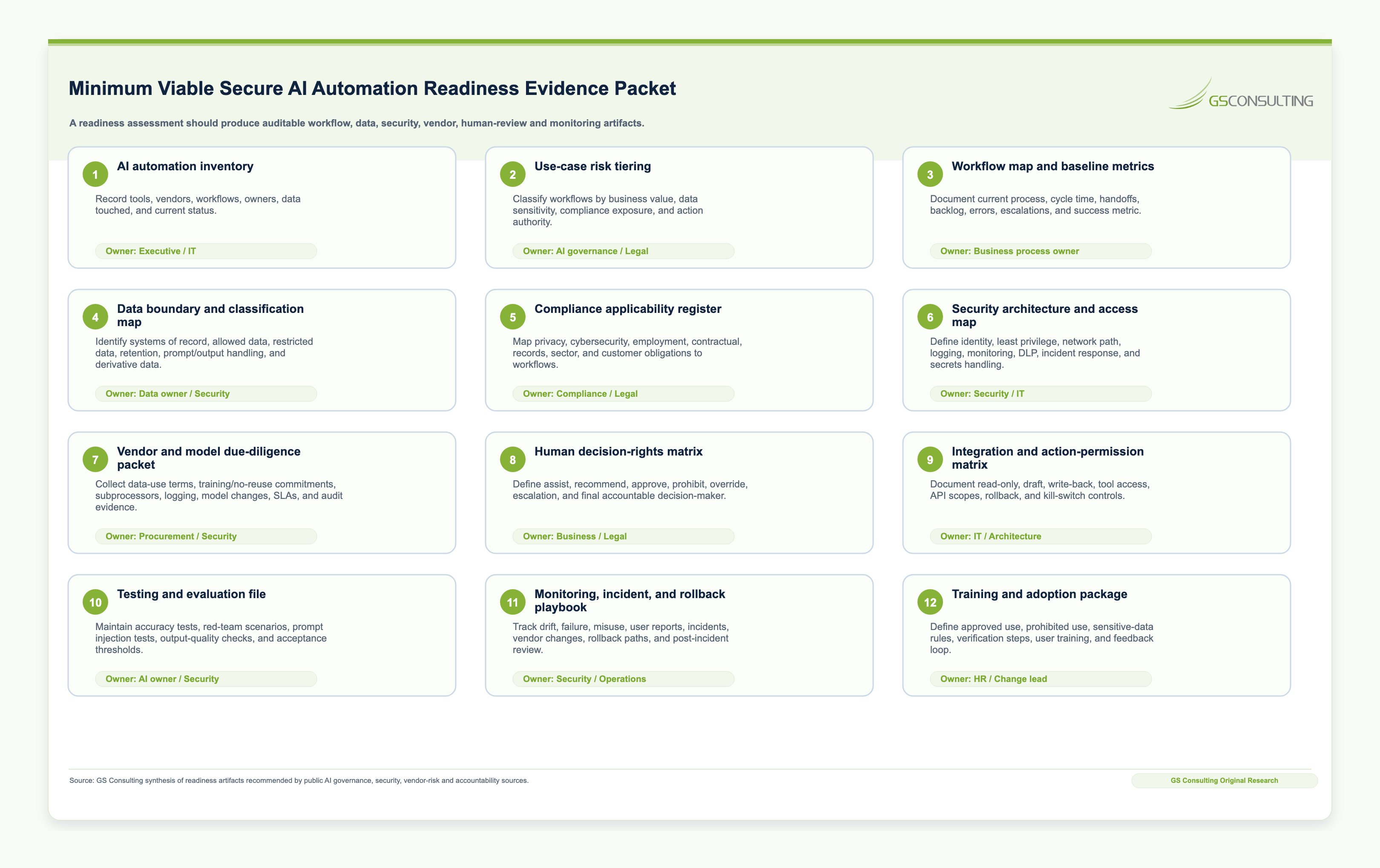Click description 'Document read-only, draft, write-back'
Image resolution: width=1380 pixels, height=868 pixels.
click(1040, 490)
